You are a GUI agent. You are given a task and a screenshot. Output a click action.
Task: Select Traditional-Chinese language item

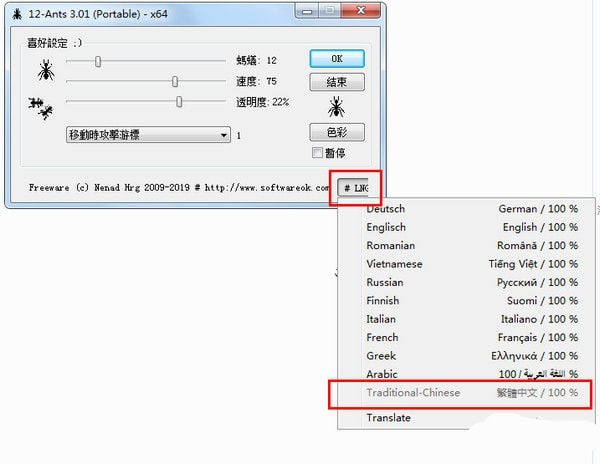point(466,393)
